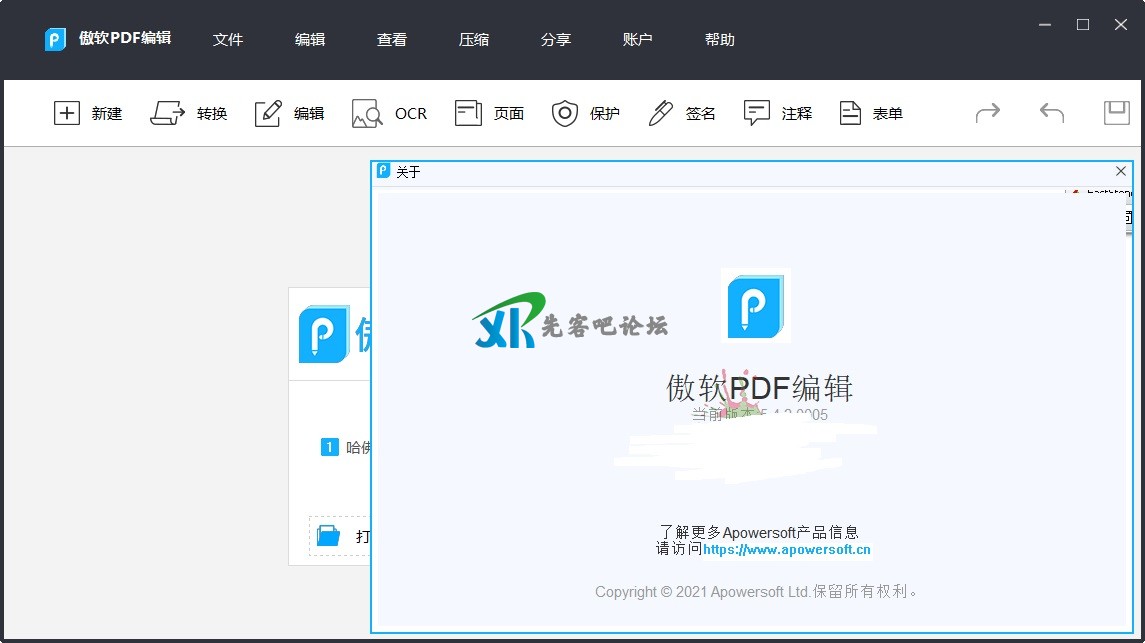This screenshot has height=643, width=1145.
Task: Open the View (查看) menu
Action: point(392,40)
